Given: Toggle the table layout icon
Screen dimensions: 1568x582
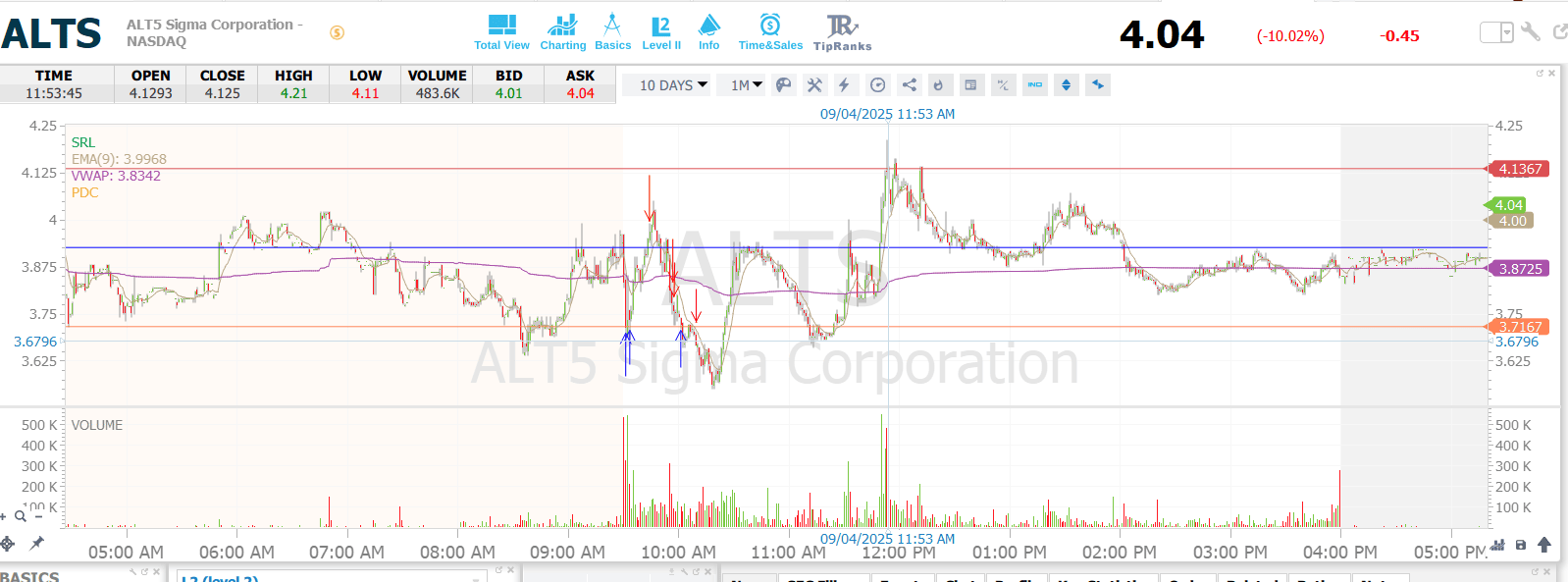Looking at the screenshot, I should point(970,85).
